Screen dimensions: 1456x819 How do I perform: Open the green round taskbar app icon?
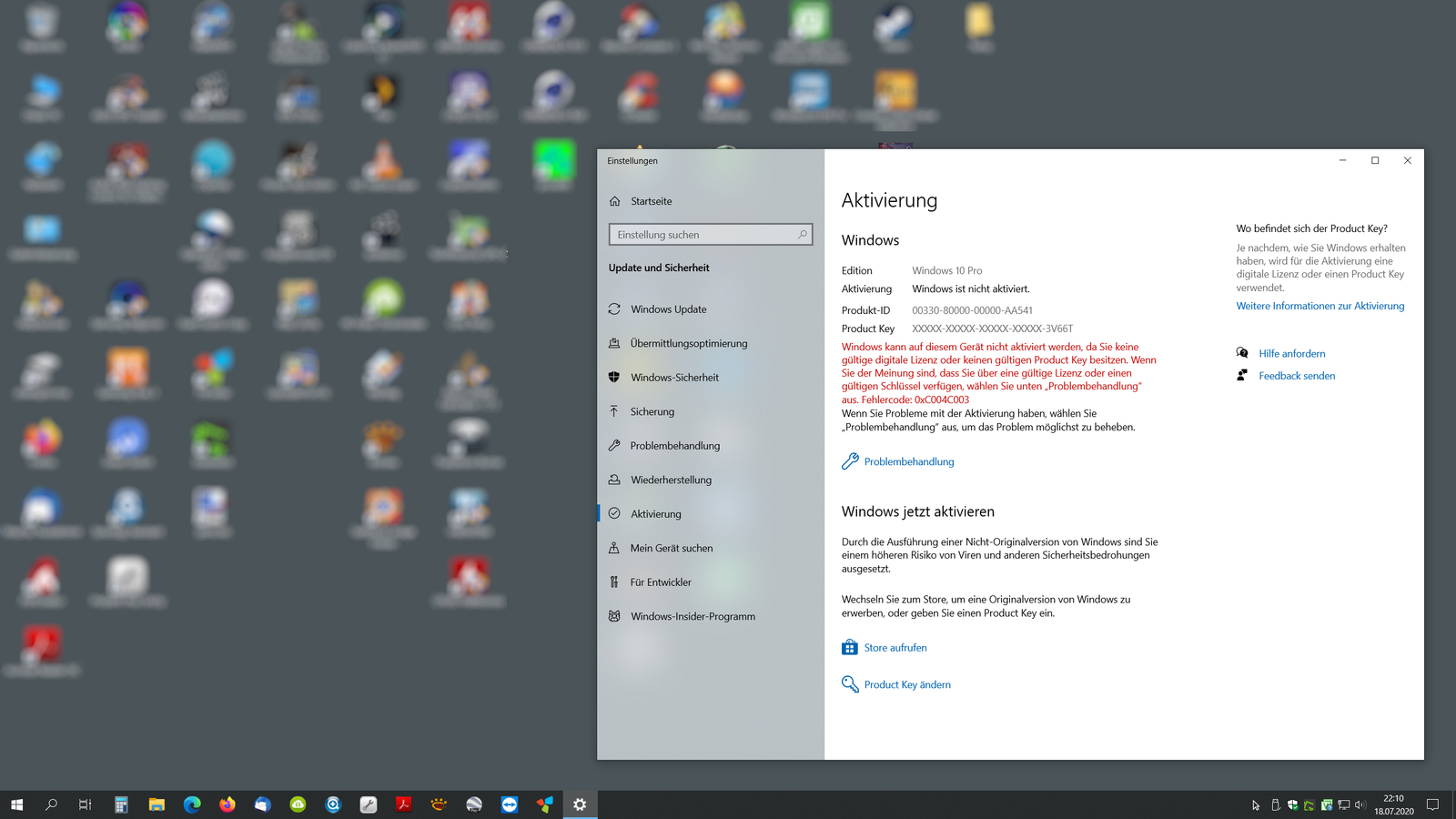click(x=298, y=804)
